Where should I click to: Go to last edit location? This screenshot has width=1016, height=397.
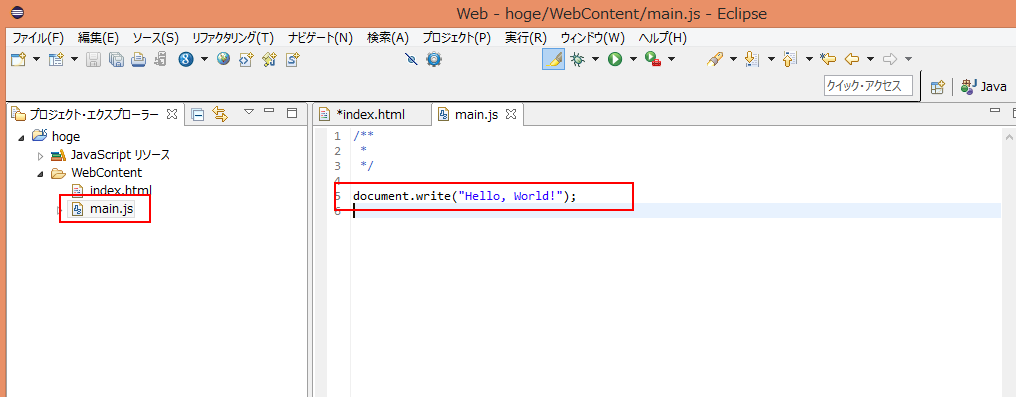827,60
